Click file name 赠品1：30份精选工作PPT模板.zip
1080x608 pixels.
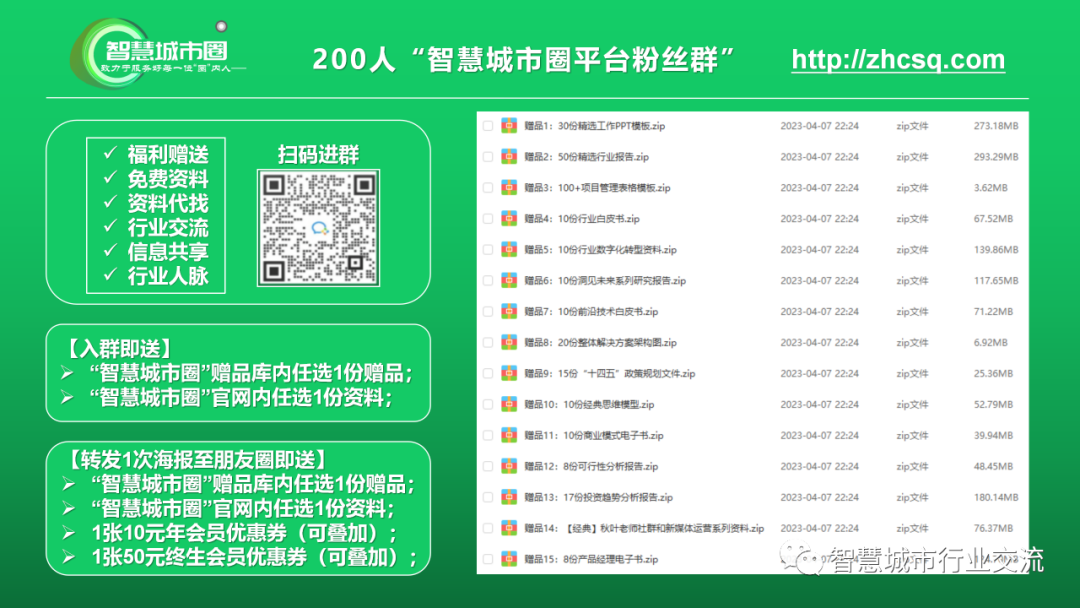pos(594,126)
